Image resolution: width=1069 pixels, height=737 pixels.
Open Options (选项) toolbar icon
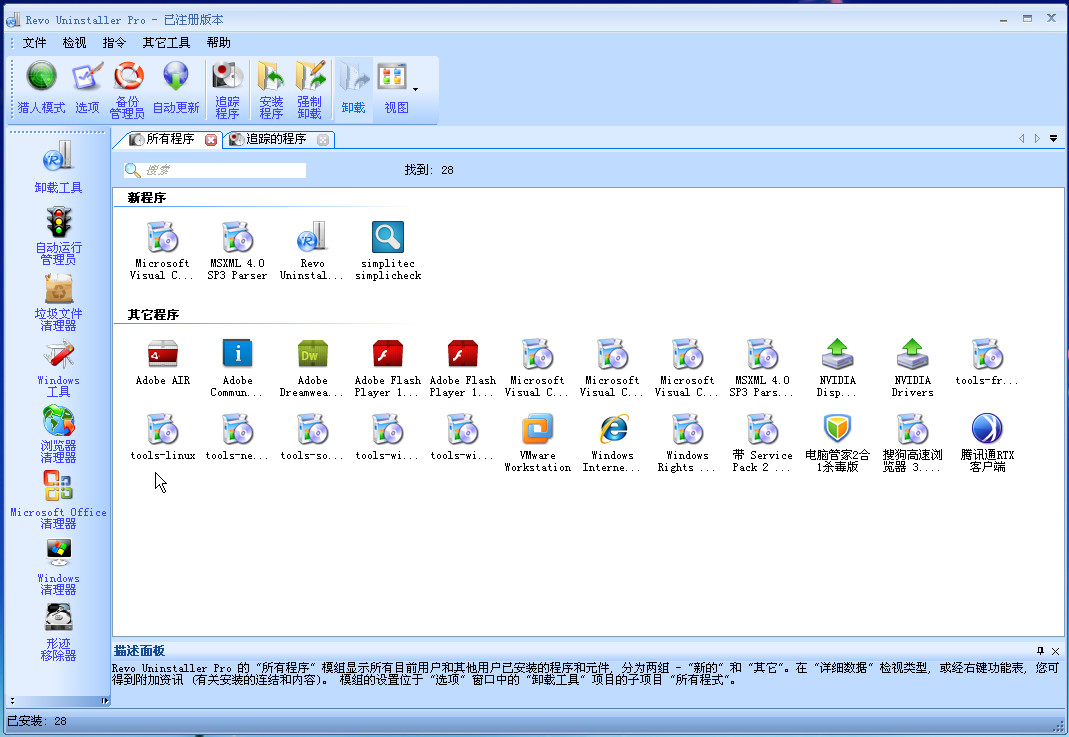[x=87, y=87]
